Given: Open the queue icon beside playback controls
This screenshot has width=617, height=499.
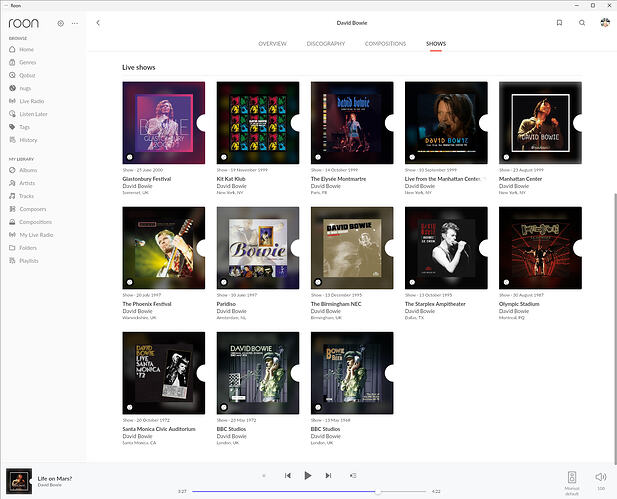Looking at the screenshot, I should [x=353, y=476].
